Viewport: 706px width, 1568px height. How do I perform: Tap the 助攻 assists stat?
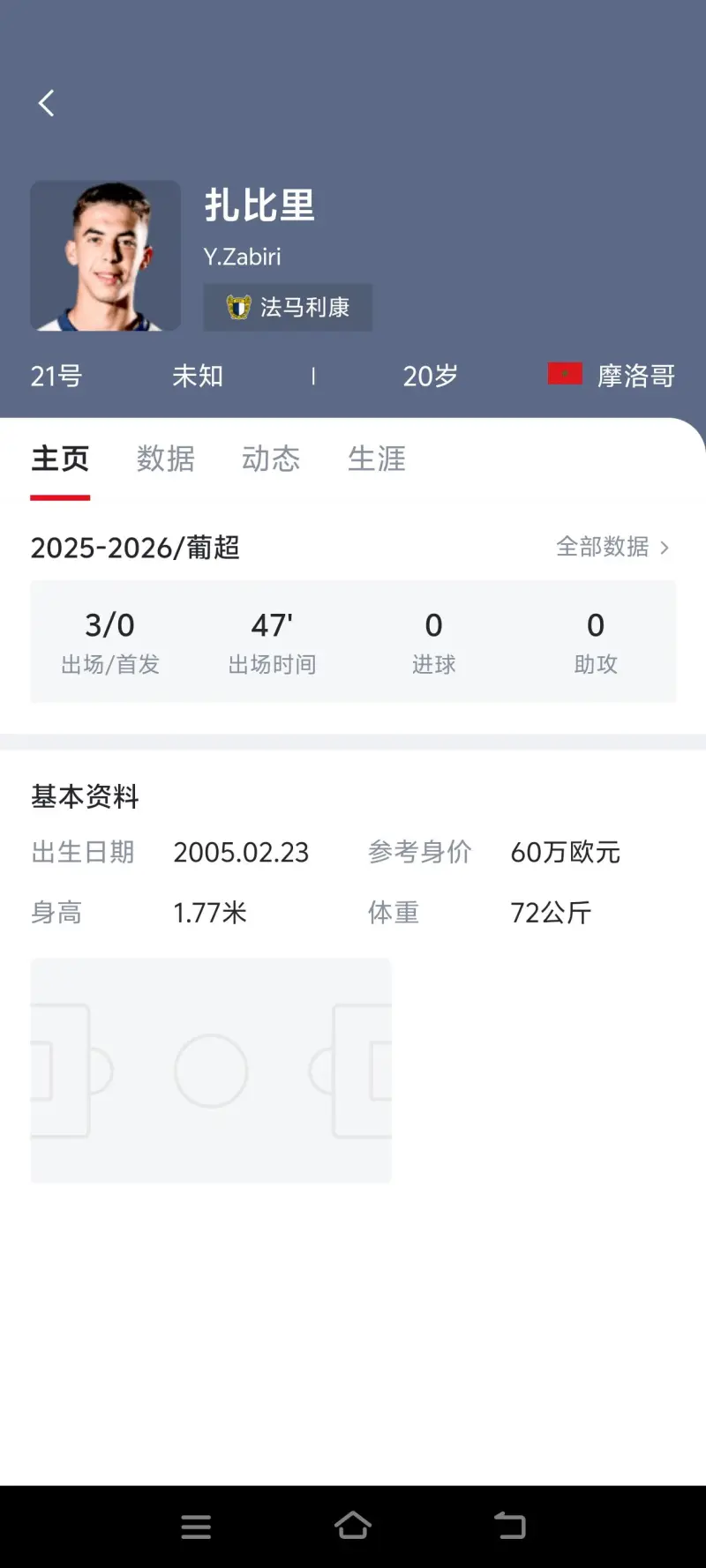point(596,641)
